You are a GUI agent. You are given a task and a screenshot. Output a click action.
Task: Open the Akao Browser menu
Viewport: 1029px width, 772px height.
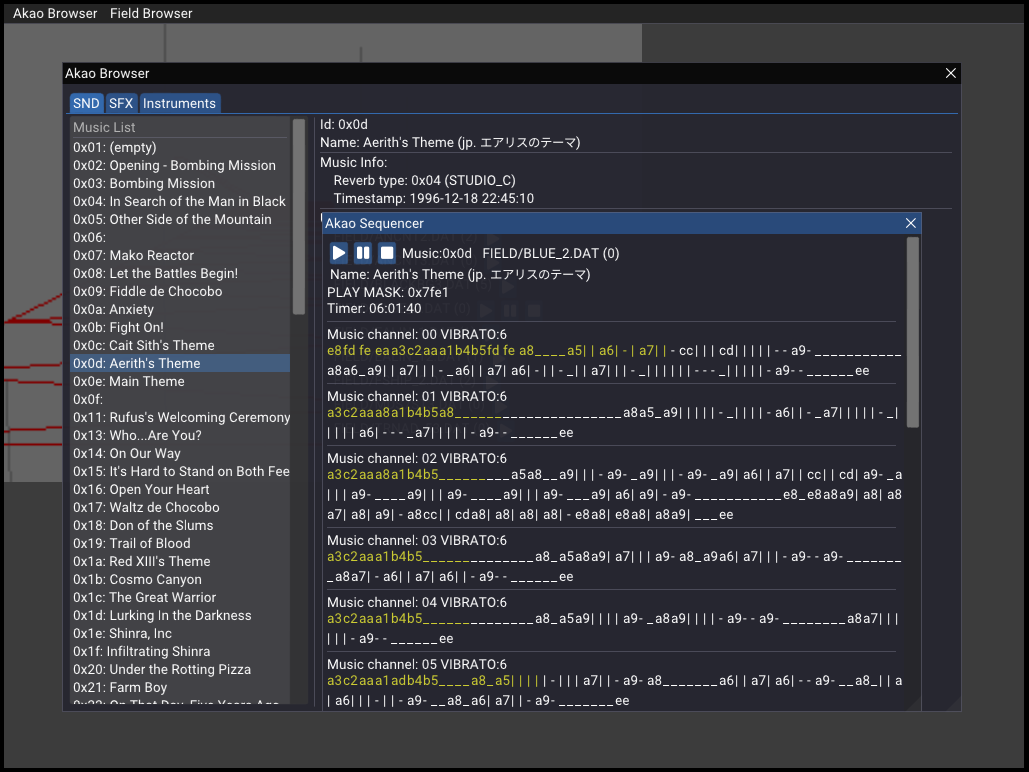[x=55, y=13]
